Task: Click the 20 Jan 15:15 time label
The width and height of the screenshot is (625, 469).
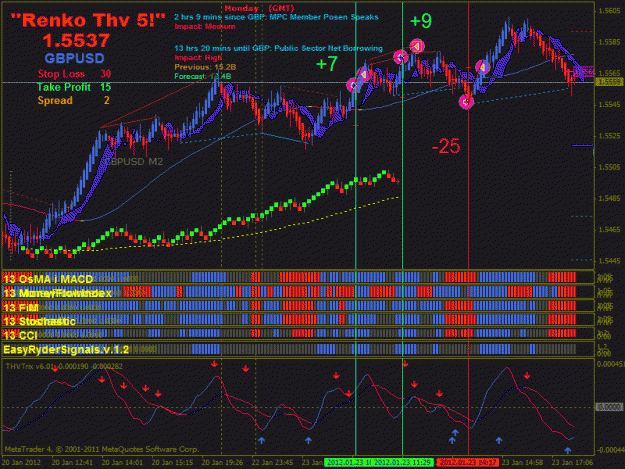Action: click(x=173, y=463)
